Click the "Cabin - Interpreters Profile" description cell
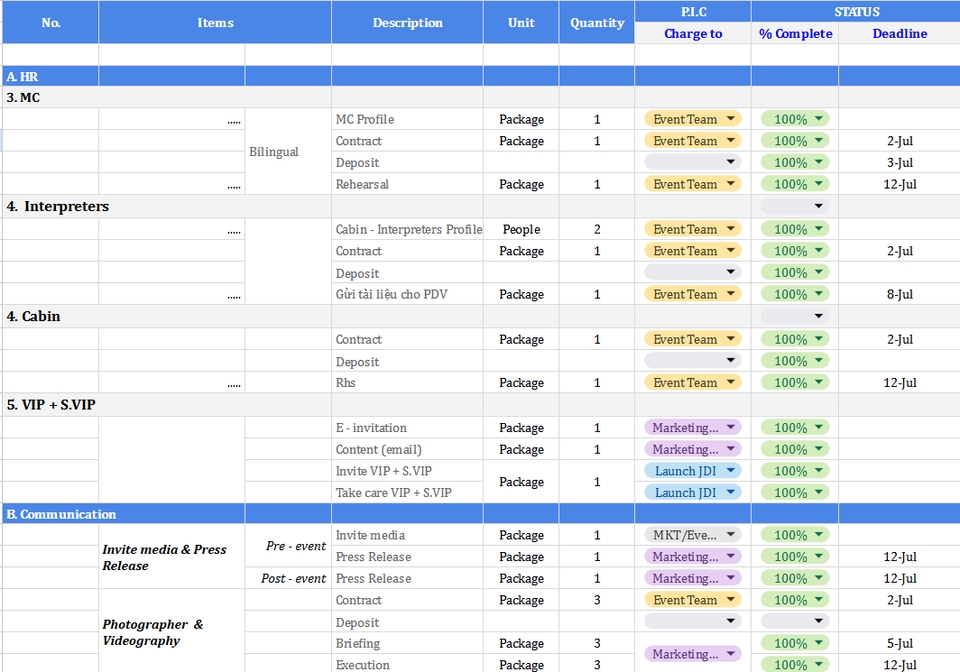Viewport: 960px width, 672px height. click(408, 229)
